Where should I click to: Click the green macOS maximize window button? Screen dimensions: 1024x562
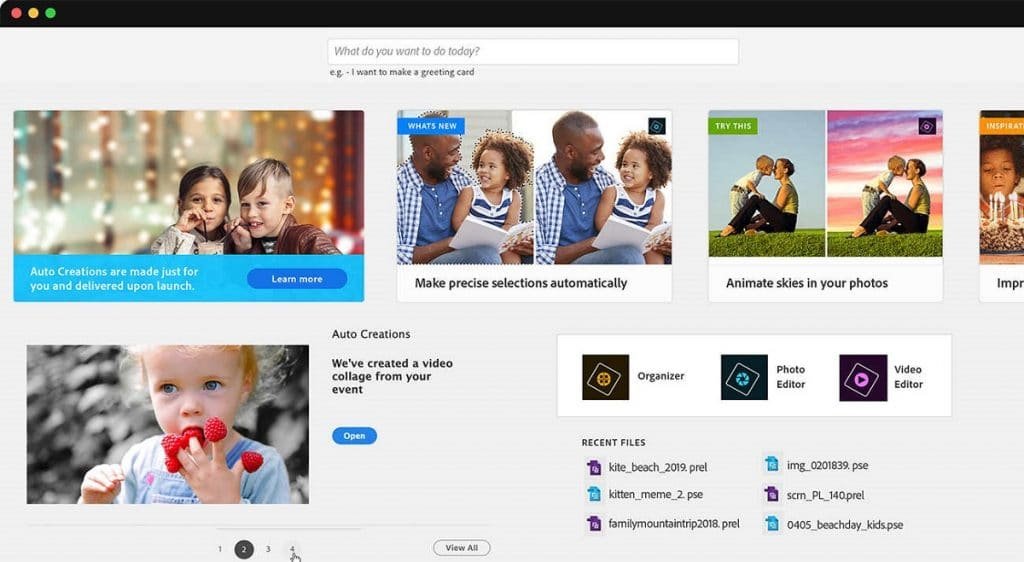[x=50, y=13]
